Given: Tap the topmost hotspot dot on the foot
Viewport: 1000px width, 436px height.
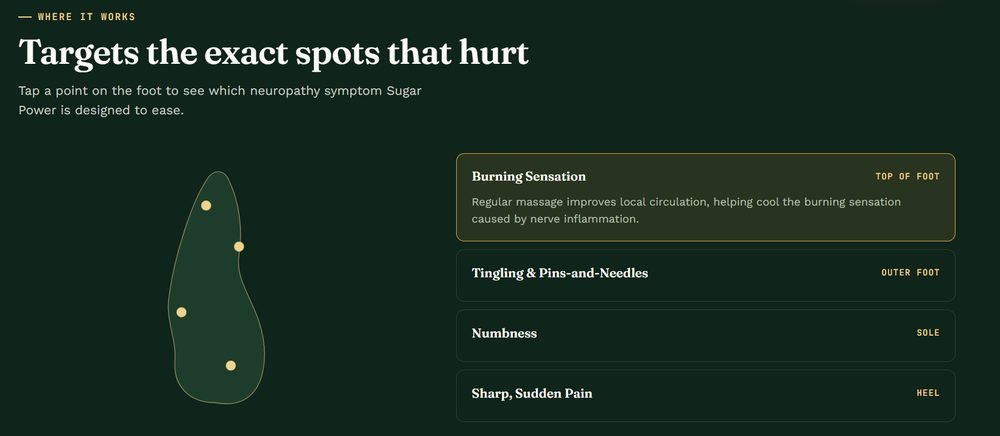Looking at the screenshot, I should (x=206, y=205).
